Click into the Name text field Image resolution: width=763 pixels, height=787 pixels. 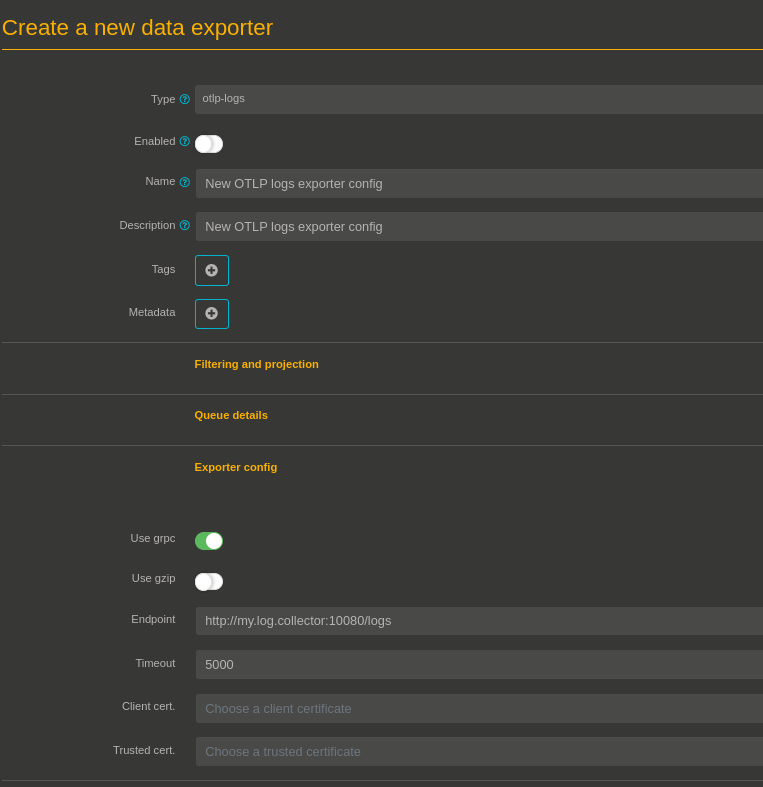[x=478, y=183]
